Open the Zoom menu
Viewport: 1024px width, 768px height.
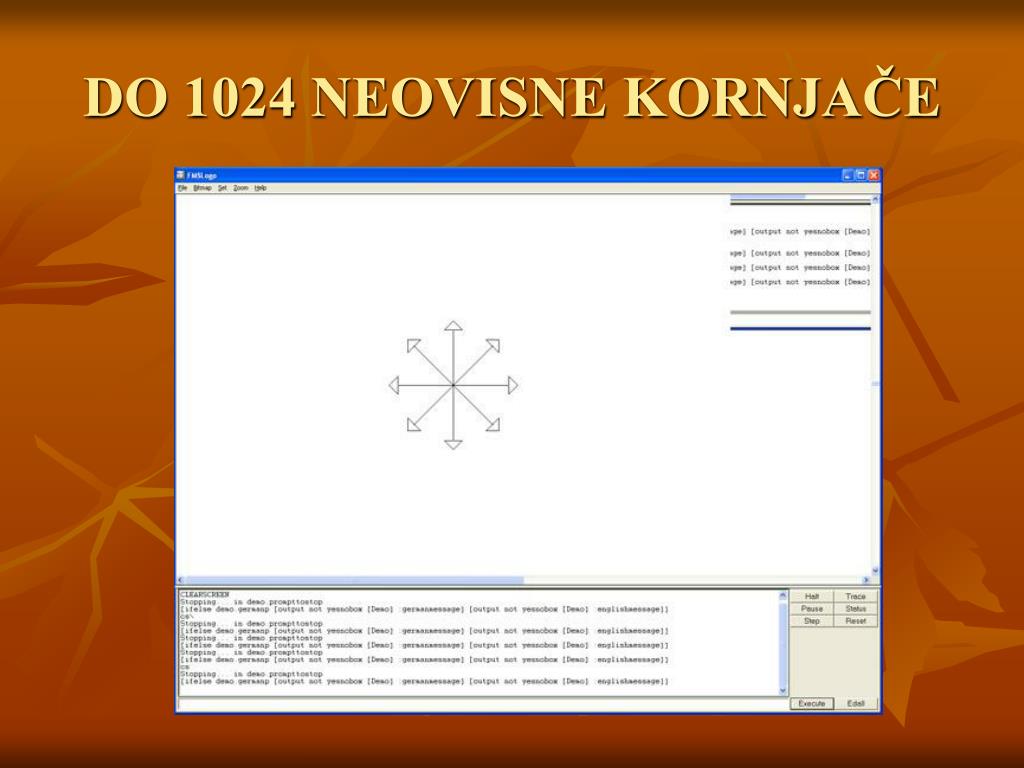point(241,188)
